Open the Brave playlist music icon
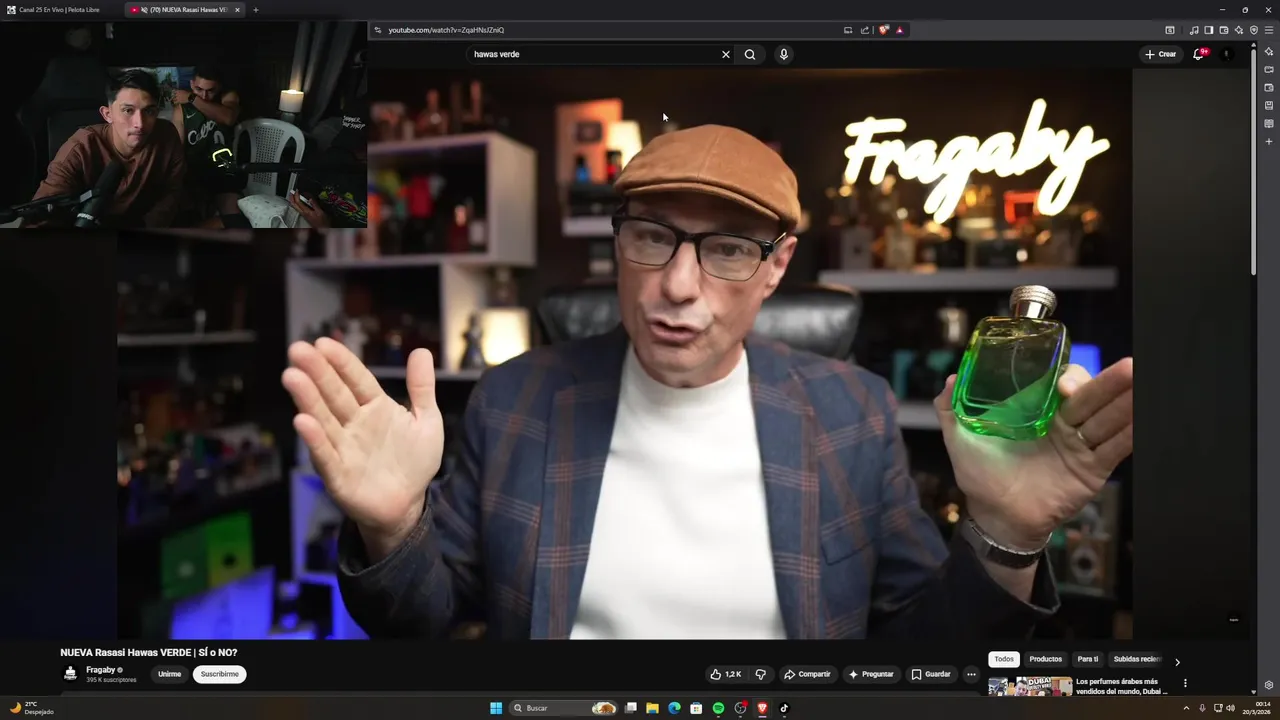1280x720 pixels. tap(1194, 30)
